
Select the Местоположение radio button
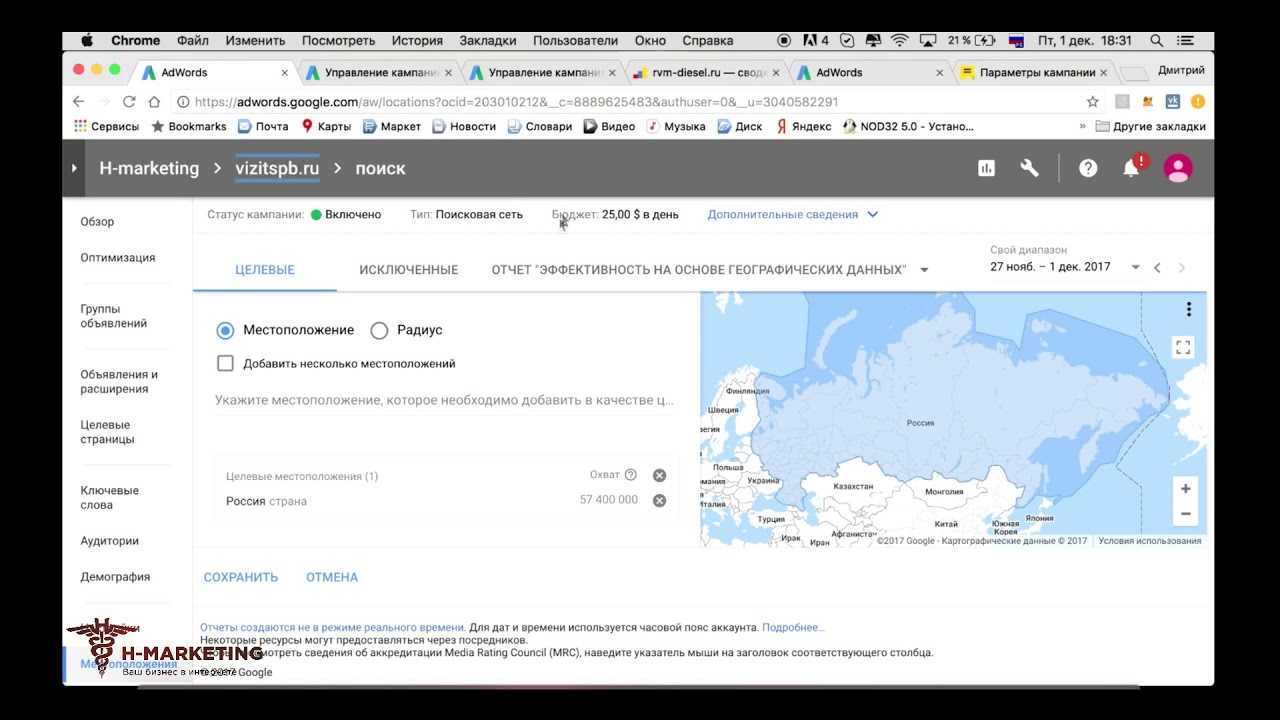pyautogui.click(x=225, y=330)
